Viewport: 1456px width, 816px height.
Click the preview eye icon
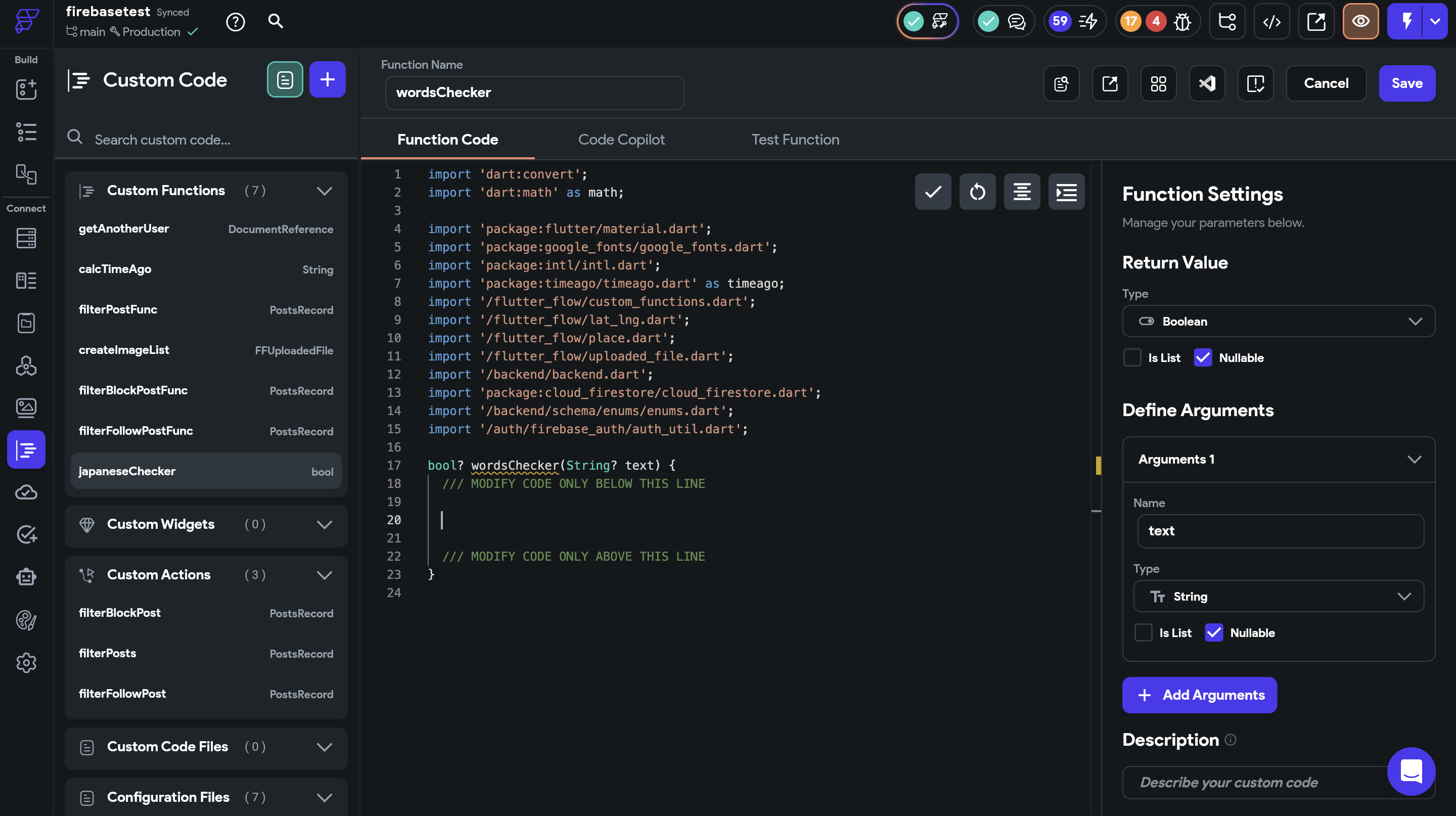point(1360,21)
